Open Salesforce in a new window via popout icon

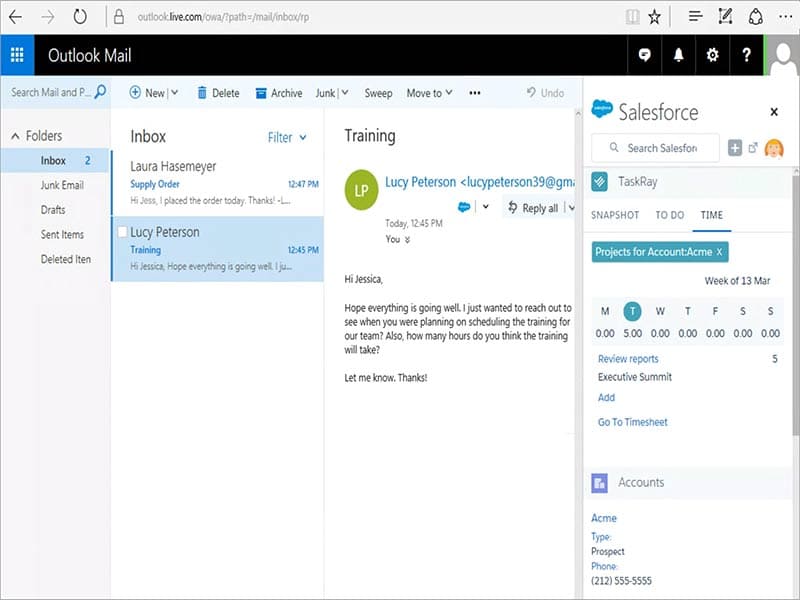(752, 146)
